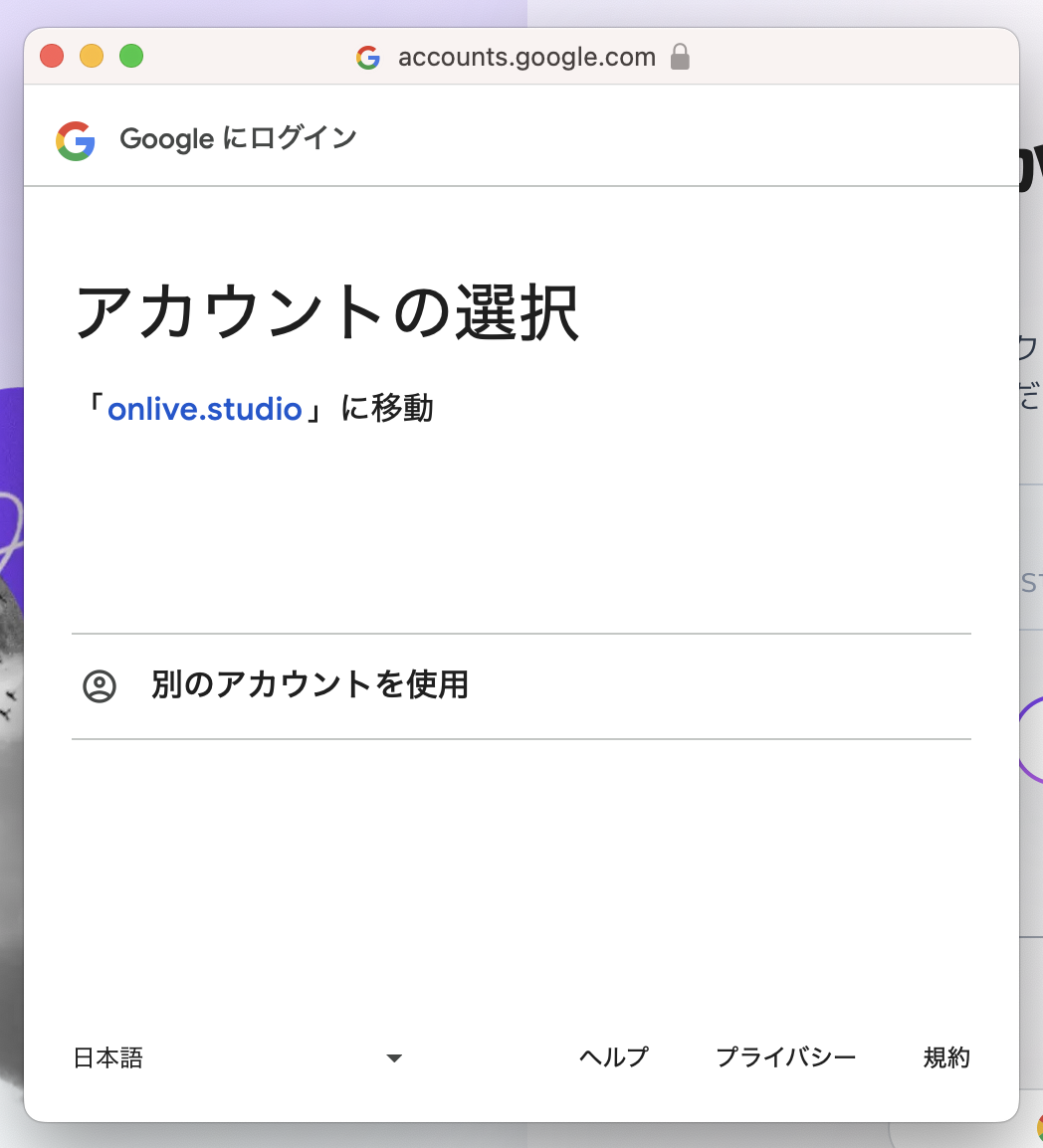Close the Google sign-in popup window
Image resolution: width=1043 pixels, height=1148 pixels.
point(52,57)
